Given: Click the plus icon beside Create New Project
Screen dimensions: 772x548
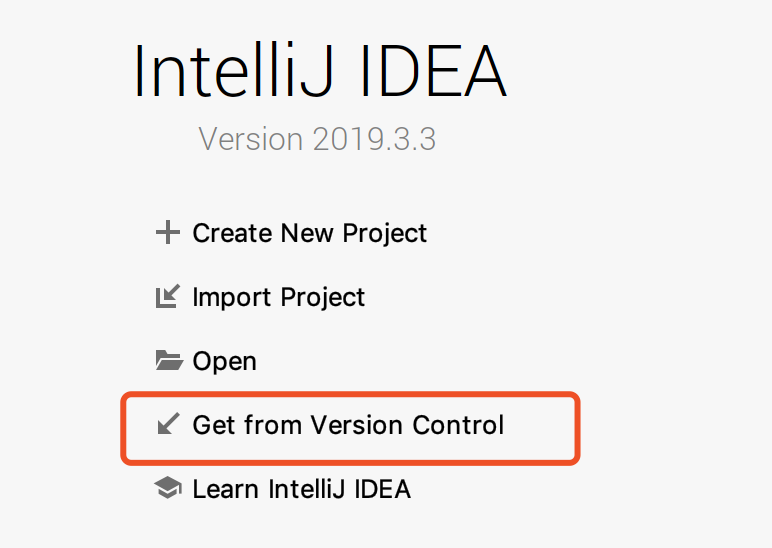Looking at the screenshot, I should pyautogui.click(x=167, y=232).
